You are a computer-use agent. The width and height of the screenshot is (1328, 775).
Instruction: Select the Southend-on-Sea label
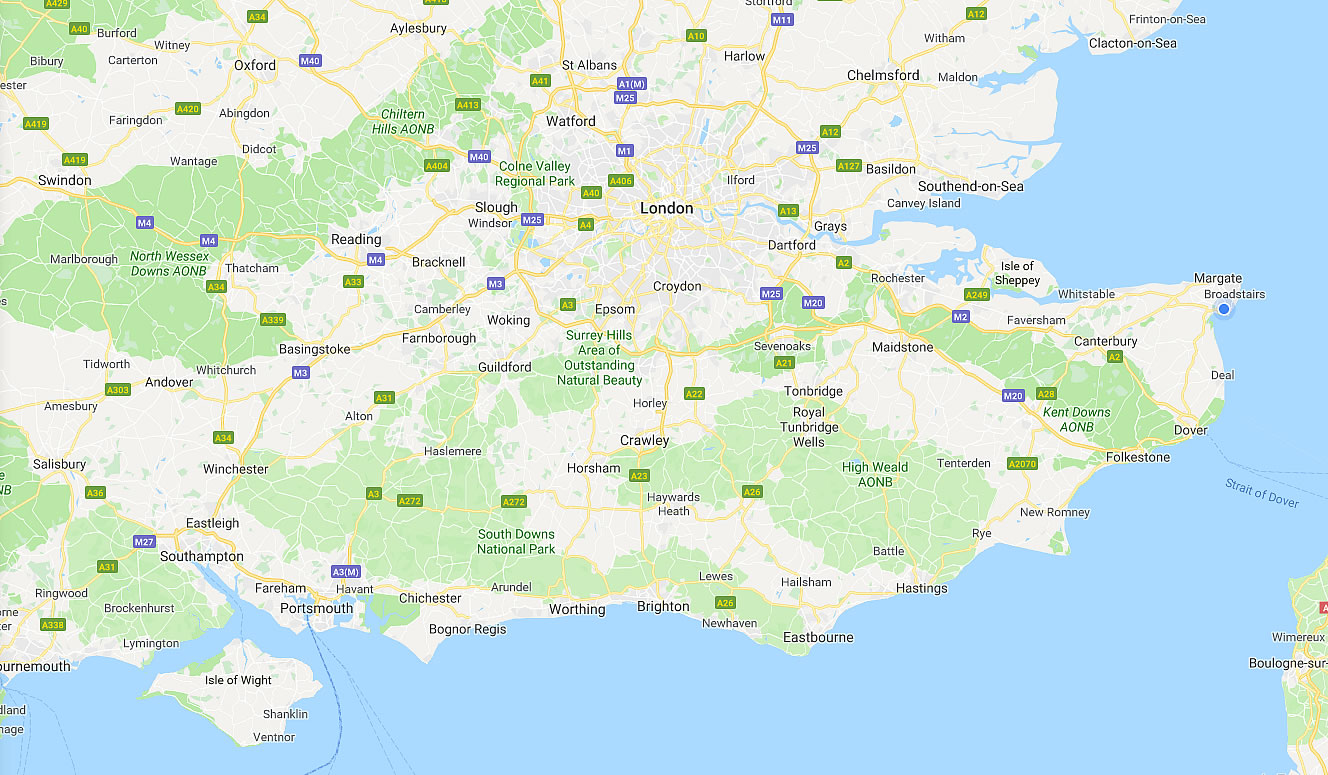pos(971,186)
